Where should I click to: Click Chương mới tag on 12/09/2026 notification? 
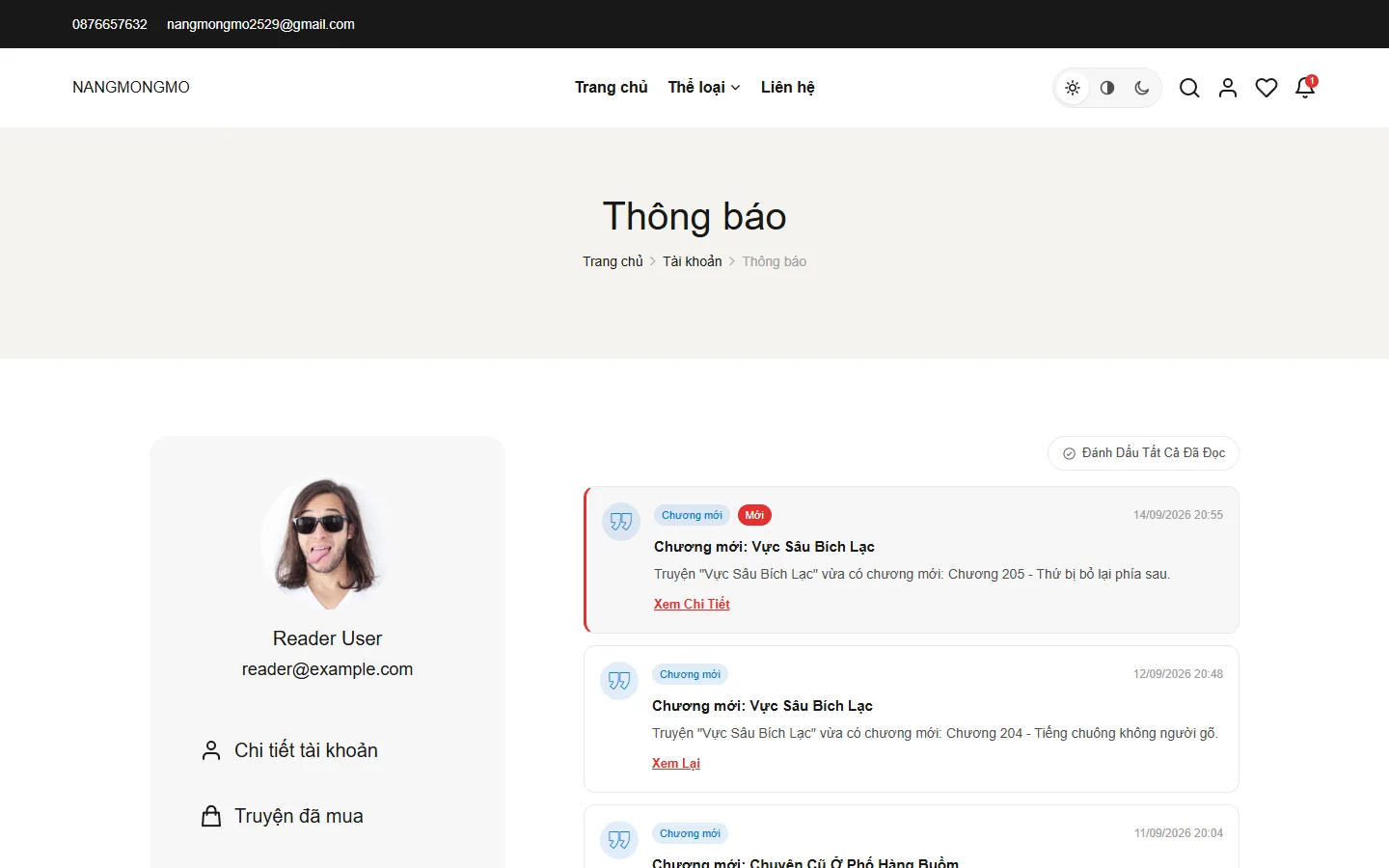pyautogui.click(x=690, y=674)
